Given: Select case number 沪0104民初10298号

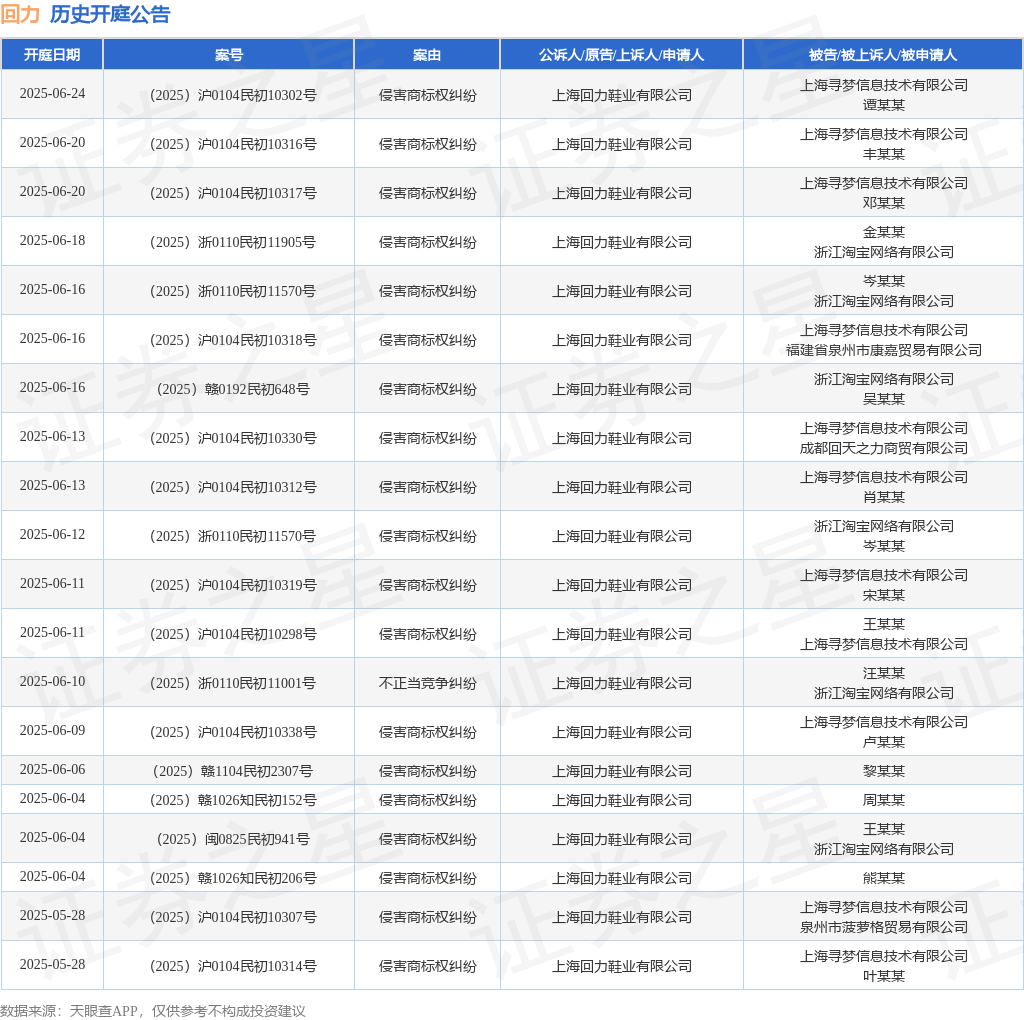Looking at the screenshot, I should point(233,634).
